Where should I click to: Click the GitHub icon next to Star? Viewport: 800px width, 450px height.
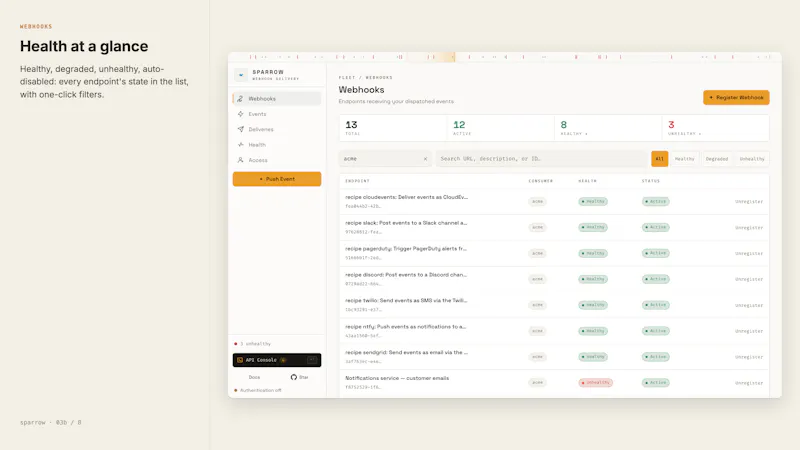click(293, 377)
